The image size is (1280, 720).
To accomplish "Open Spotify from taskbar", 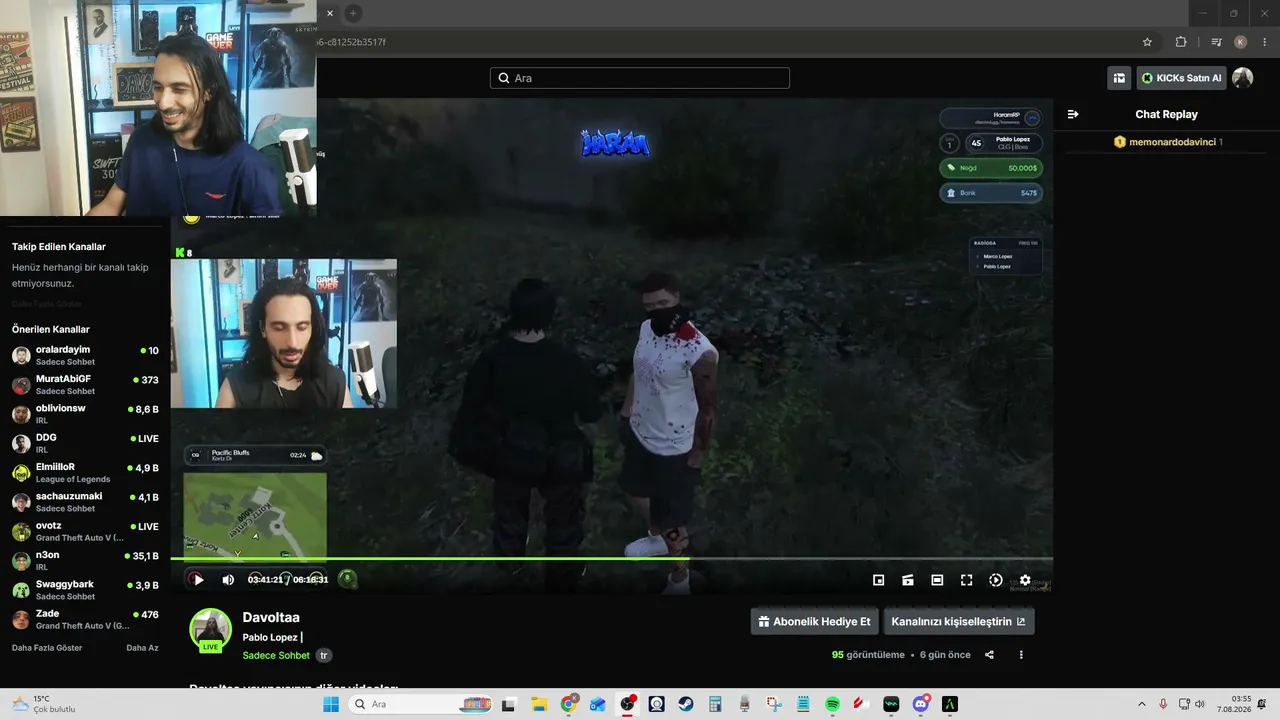I will 832,704.
